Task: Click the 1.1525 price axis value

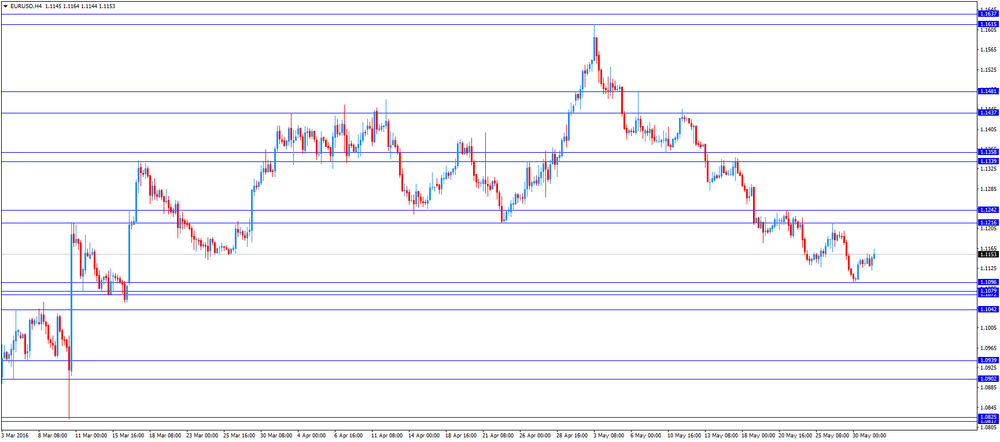Action: [x=989, y=70]
